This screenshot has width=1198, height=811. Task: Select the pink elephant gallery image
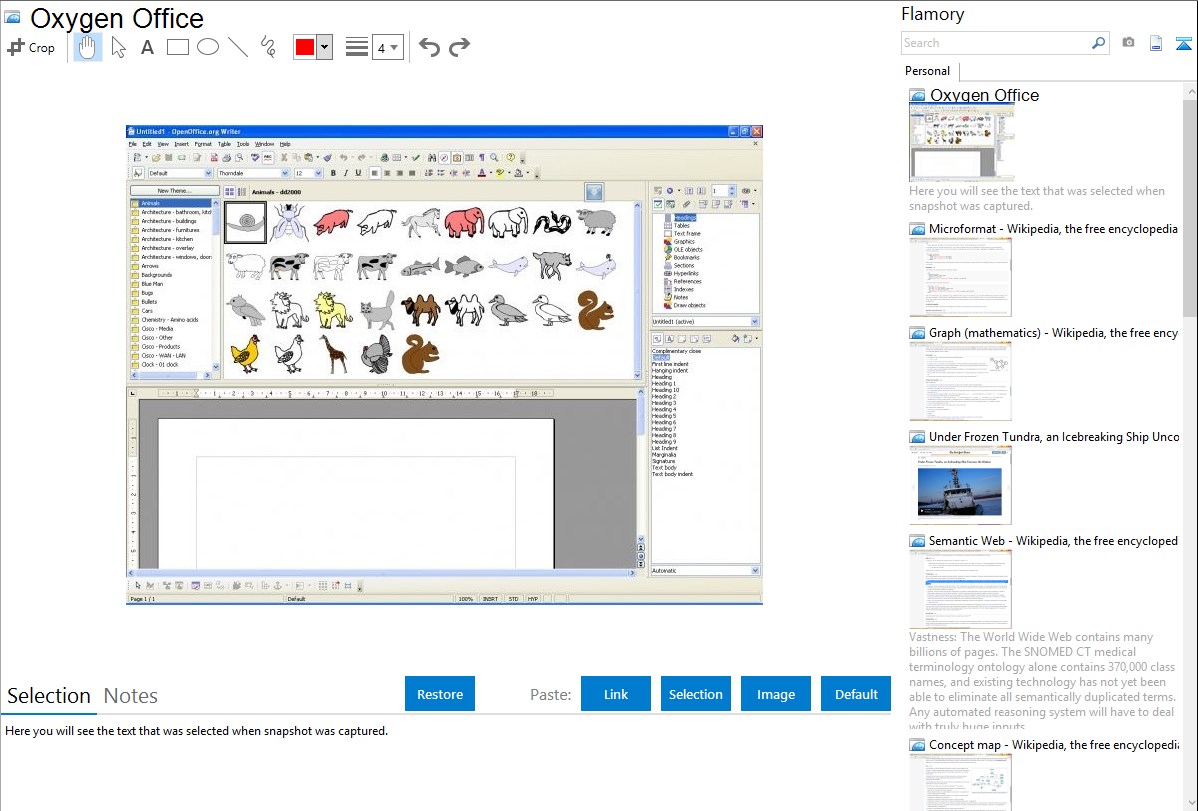[464, 222]
